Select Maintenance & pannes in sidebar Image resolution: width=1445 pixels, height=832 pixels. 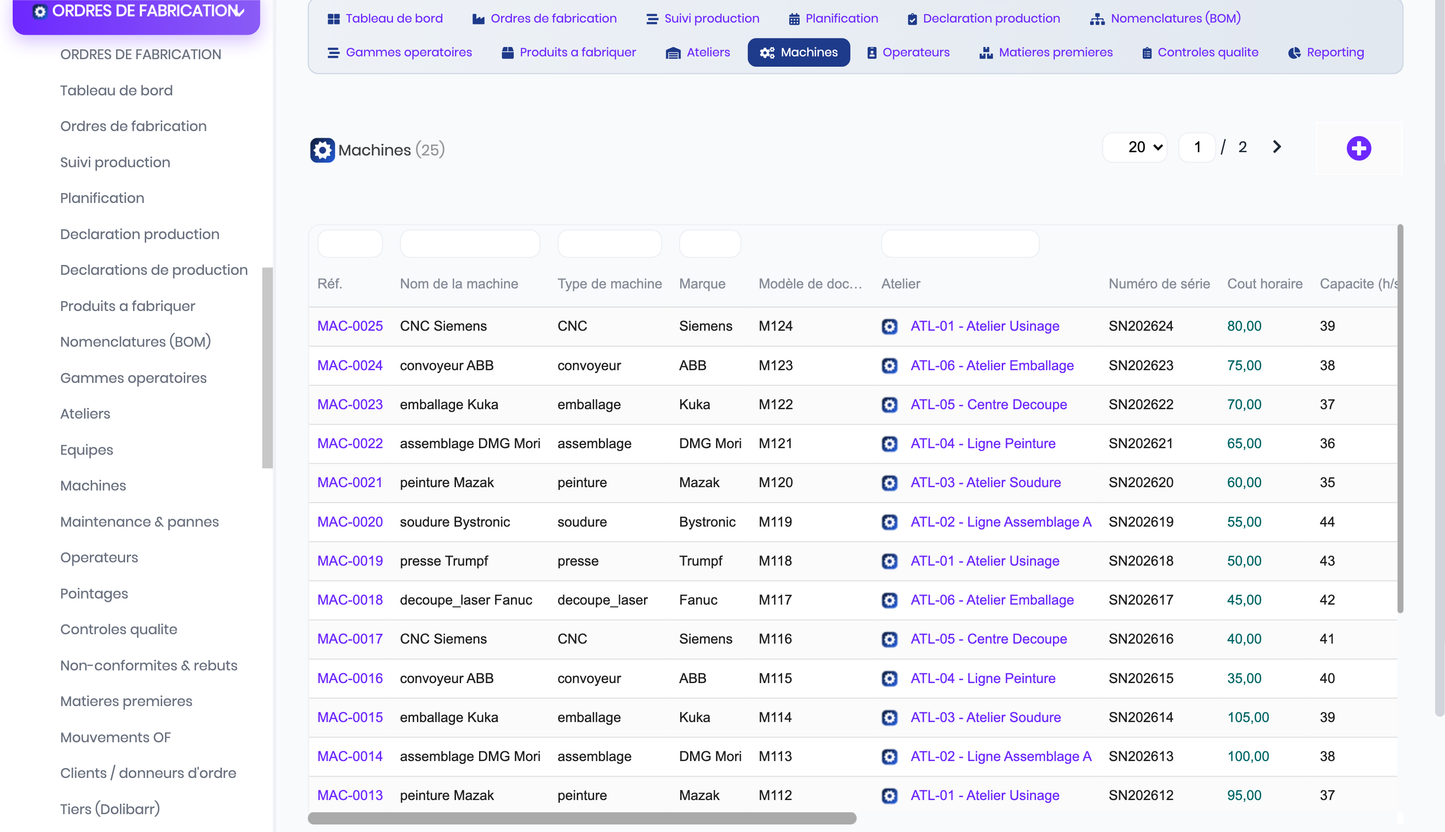139,522
